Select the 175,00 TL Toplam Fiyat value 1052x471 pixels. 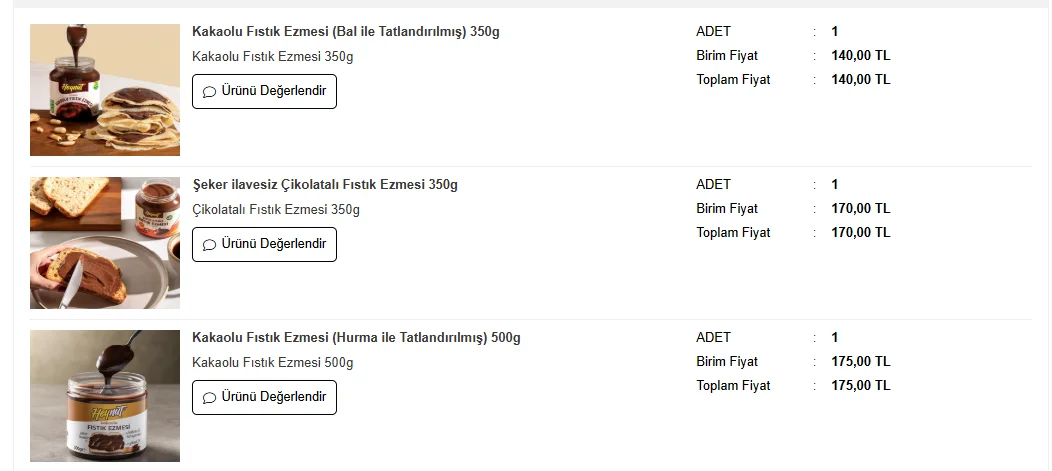860,386
